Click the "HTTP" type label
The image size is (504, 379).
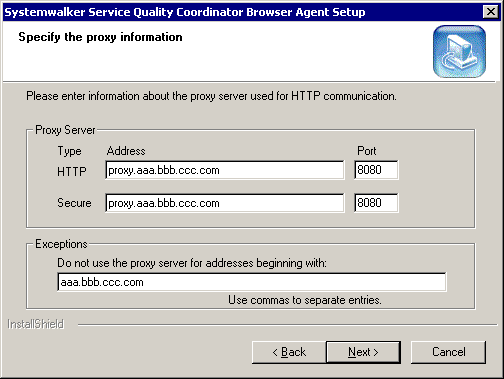tap(72, 172)
